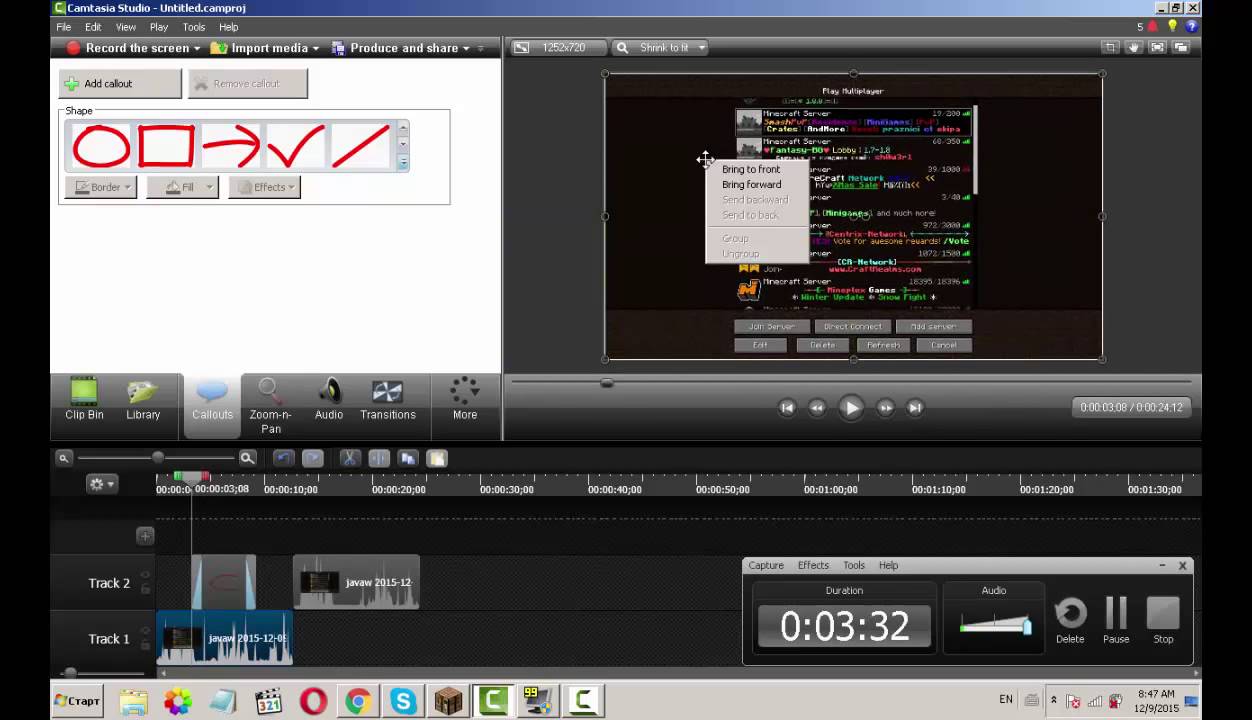Undo the last timeline action
This screenshot has width=1252, height=720.
[x=283, y=458]
